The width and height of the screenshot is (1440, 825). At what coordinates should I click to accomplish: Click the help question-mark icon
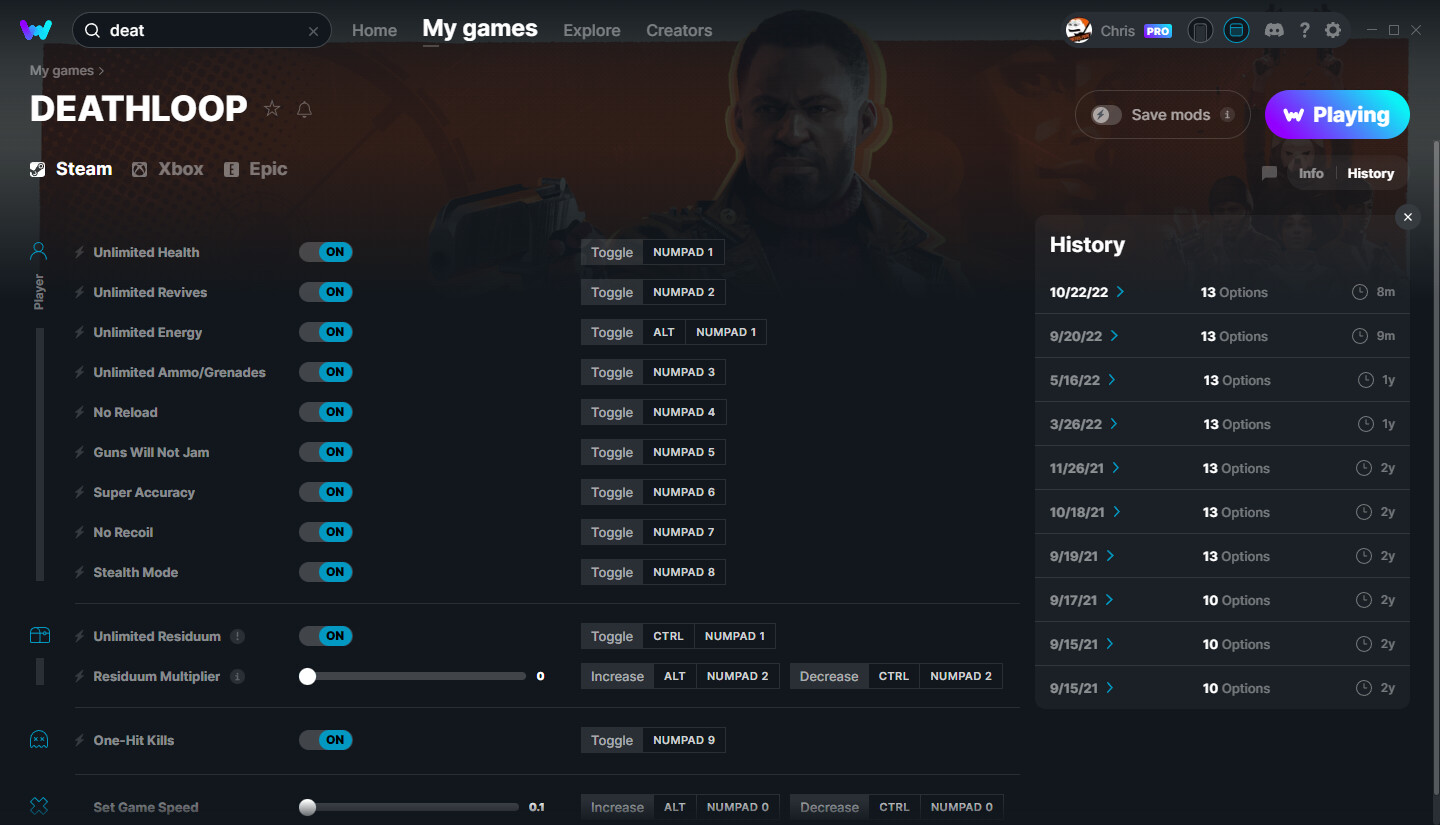pos(1305,30)
